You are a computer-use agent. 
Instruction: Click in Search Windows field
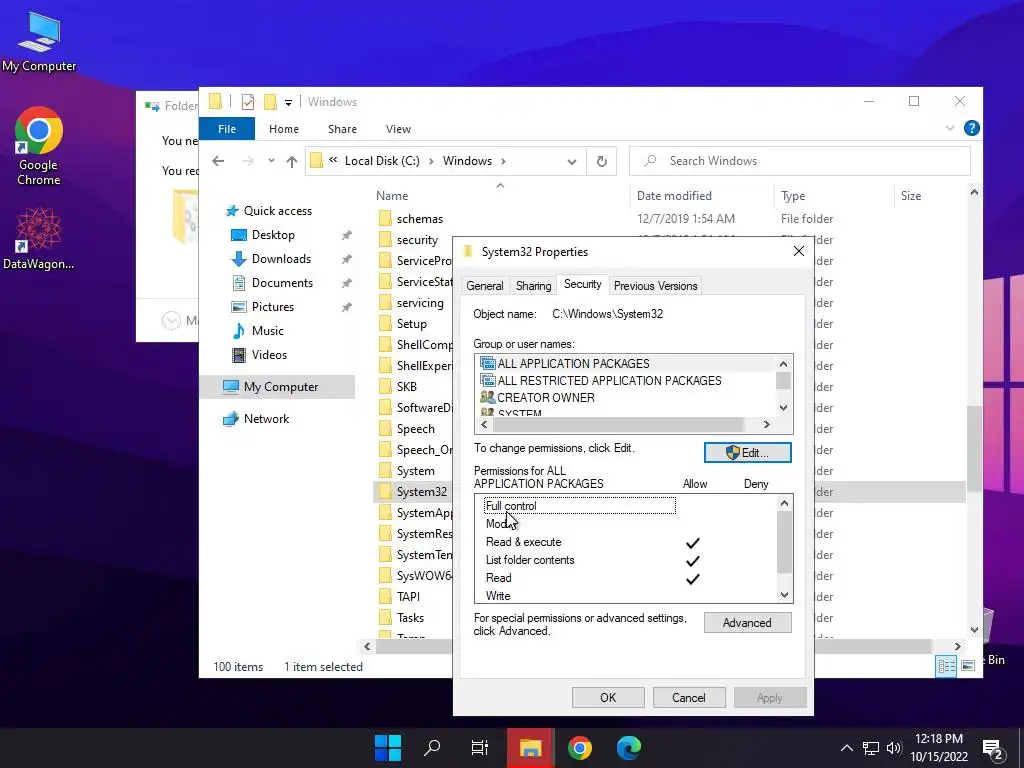(799, 161)
